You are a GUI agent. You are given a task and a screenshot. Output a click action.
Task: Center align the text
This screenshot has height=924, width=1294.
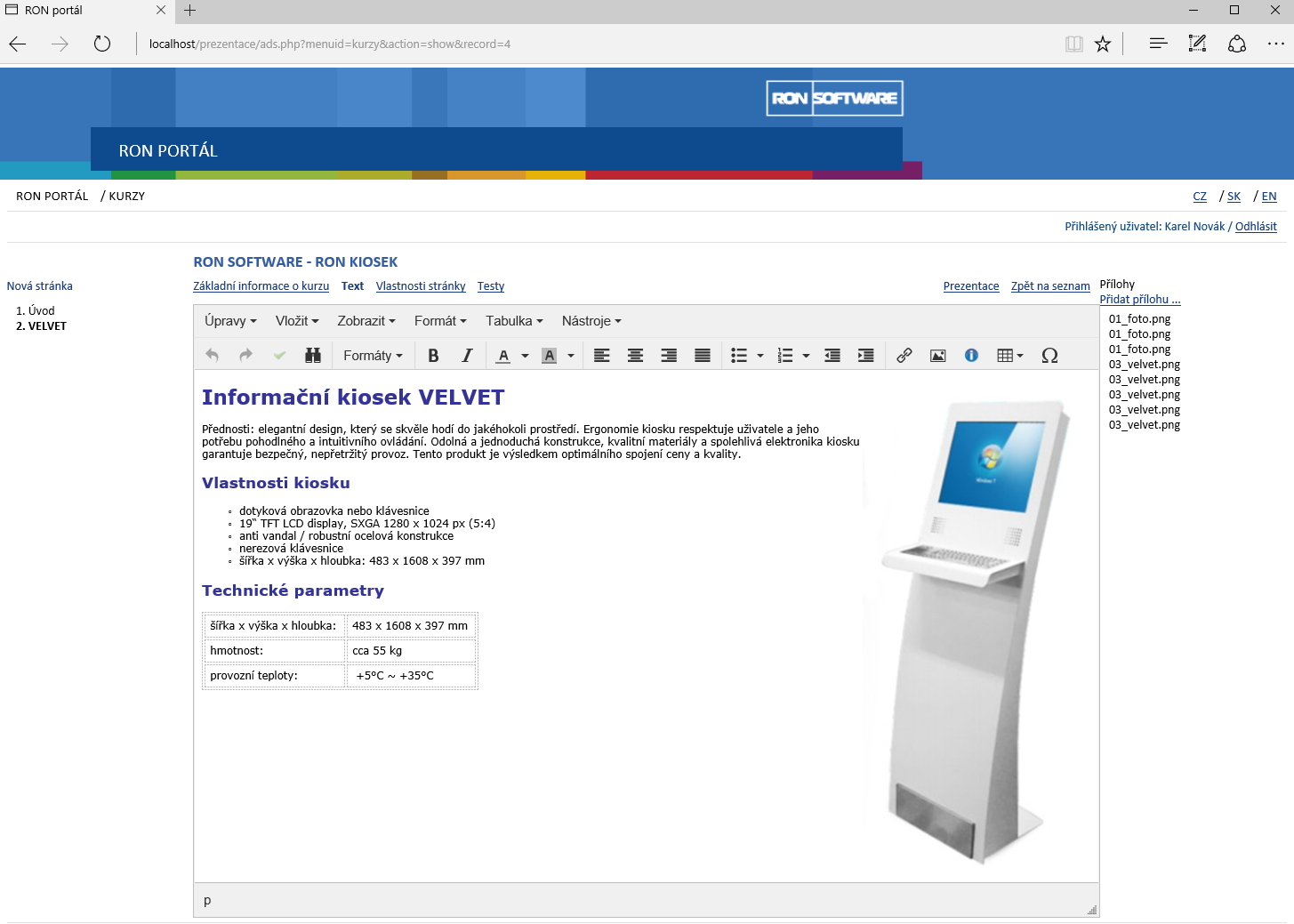tap(636, 356)
